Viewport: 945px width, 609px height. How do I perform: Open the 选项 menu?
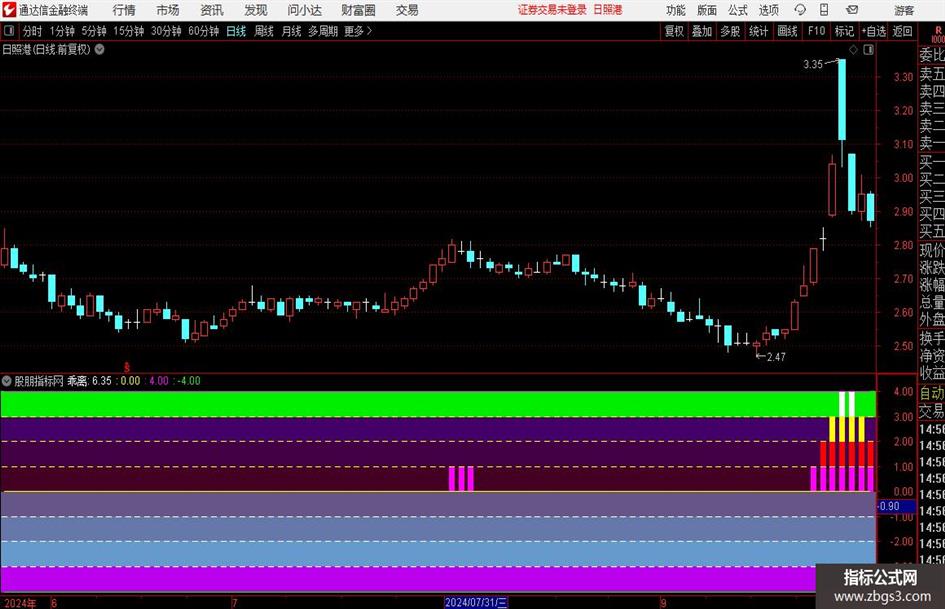click(x=768, y=10)
